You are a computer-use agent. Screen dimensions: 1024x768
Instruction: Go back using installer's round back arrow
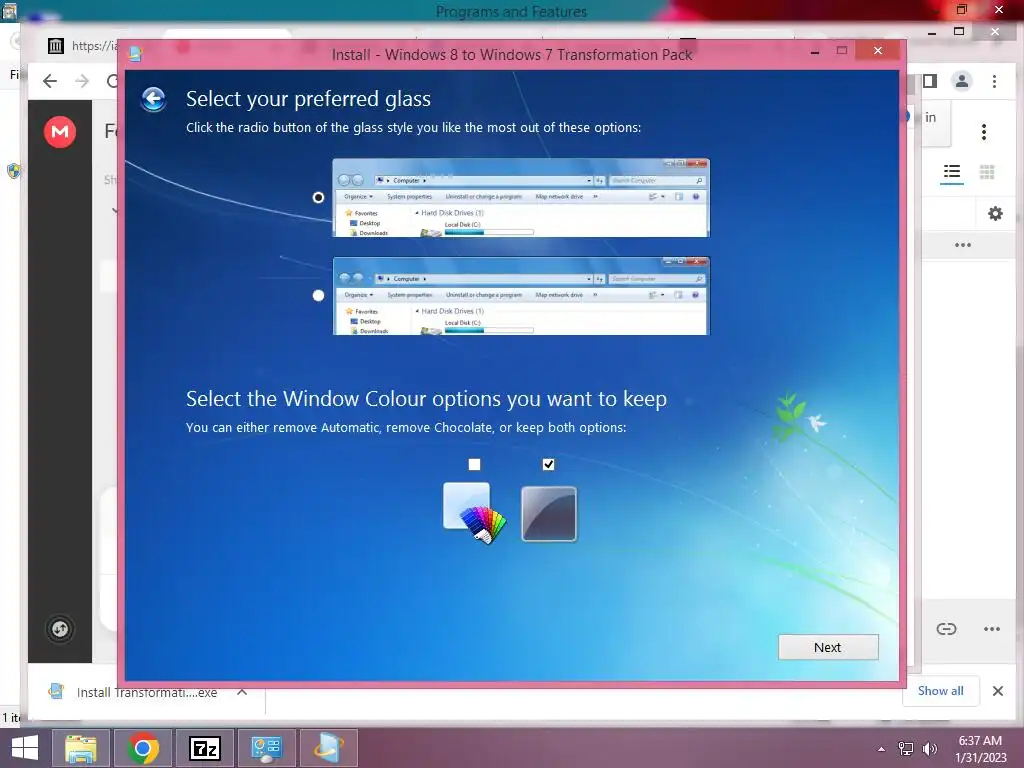(153, 99)
